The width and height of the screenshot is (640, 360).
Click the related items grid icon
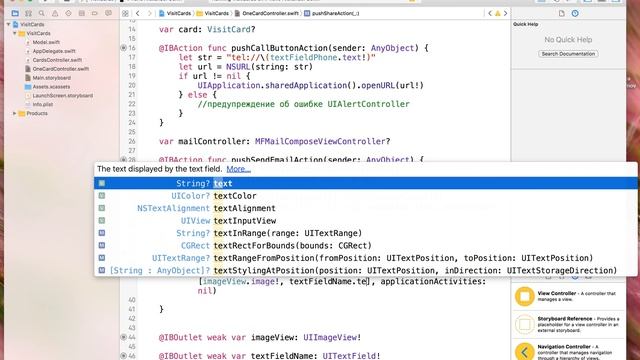point(125,13)
